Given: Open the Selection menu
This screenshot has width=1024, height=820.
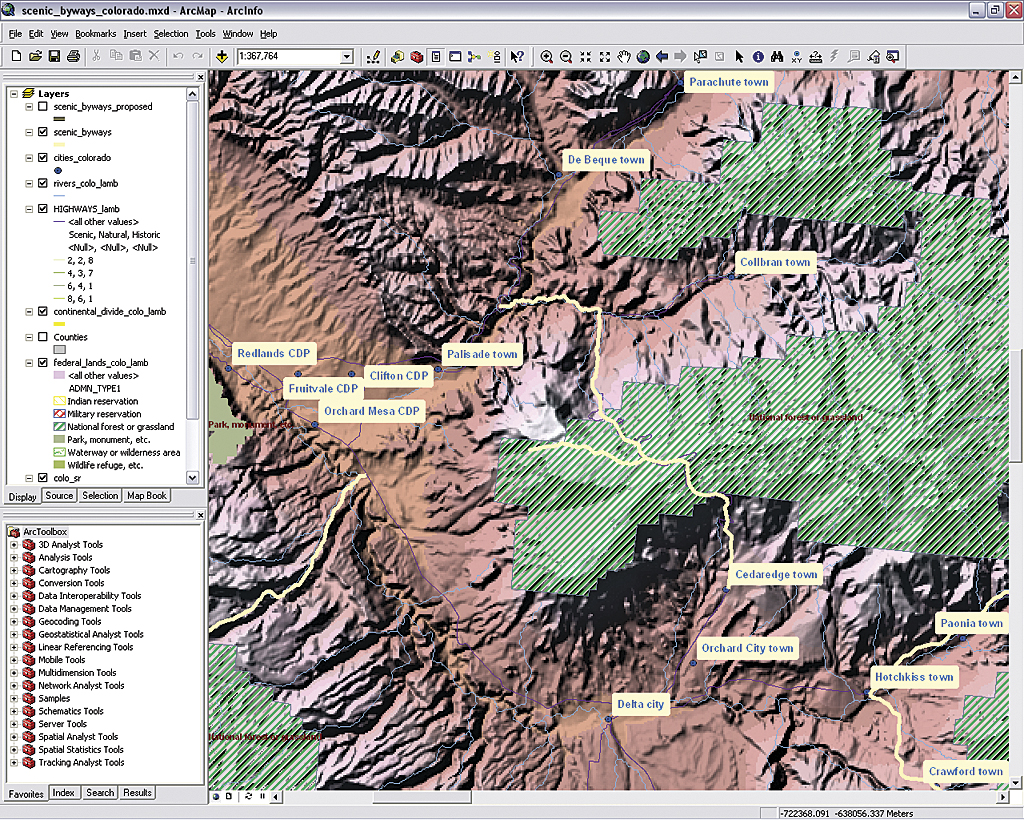Looking at the screenshot, I should pyautogui.click(x=170, y=34).
